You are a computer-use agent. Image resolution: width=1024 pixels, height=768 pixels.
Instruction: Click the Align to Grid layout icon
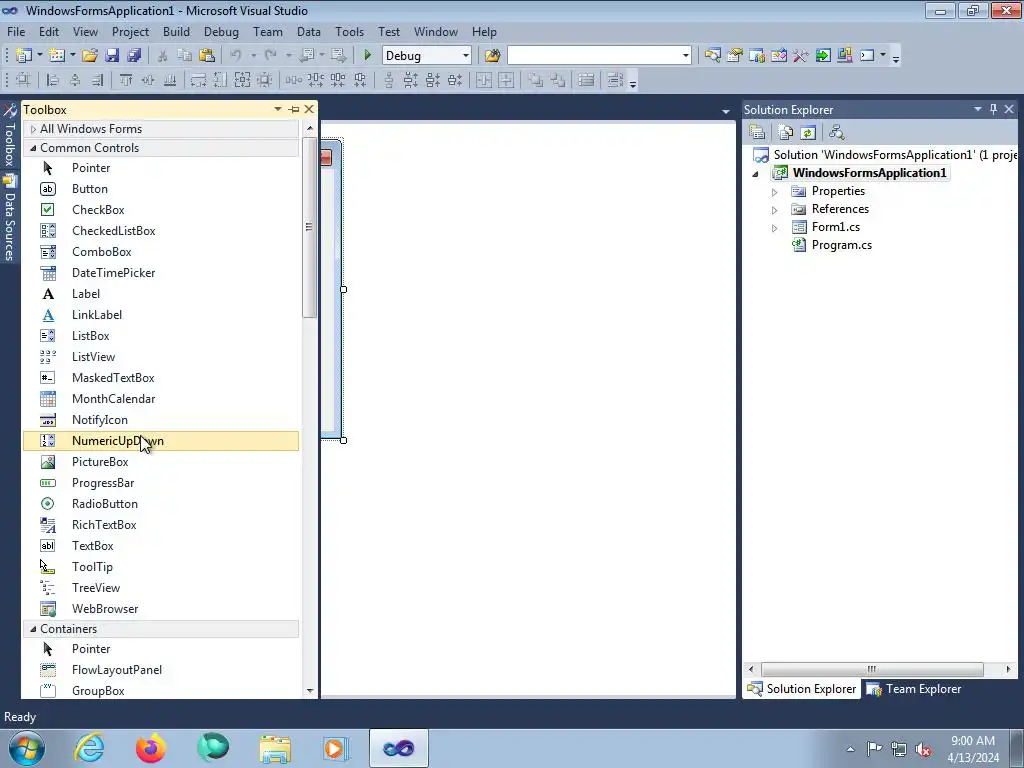[23, 80]
